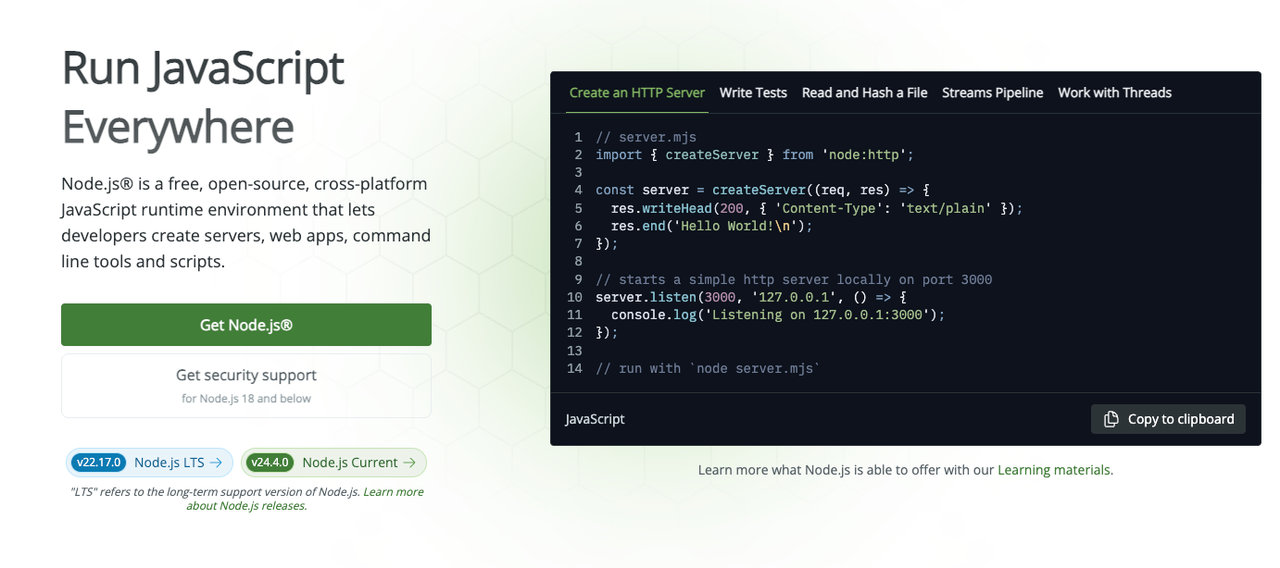1280x568 pixels.
Task: Copy the code sample to the clipboard
Action: click(x=1168, y=419)
